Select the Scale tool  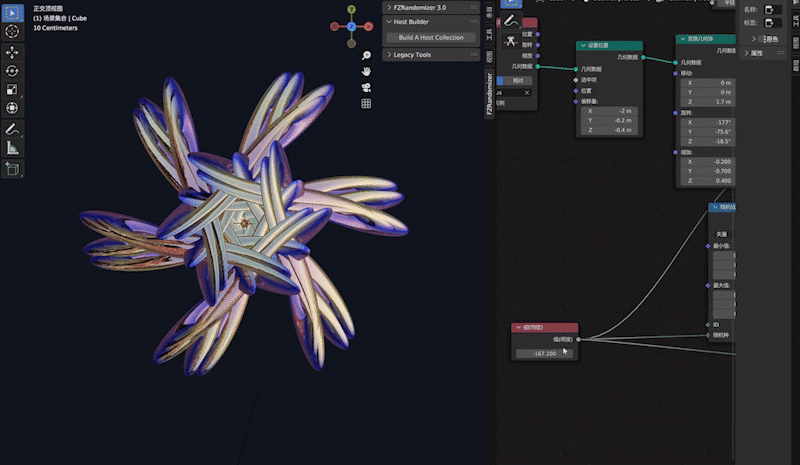[12, 89]
